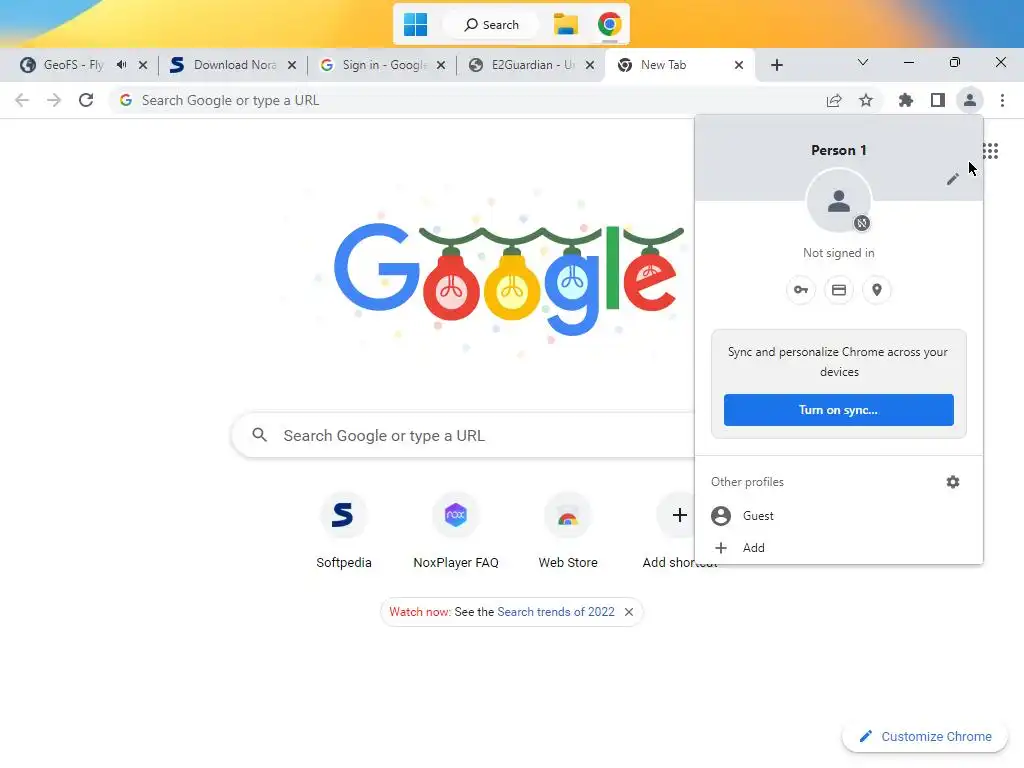
Task: Reload the current page
Action: (86, 100)
